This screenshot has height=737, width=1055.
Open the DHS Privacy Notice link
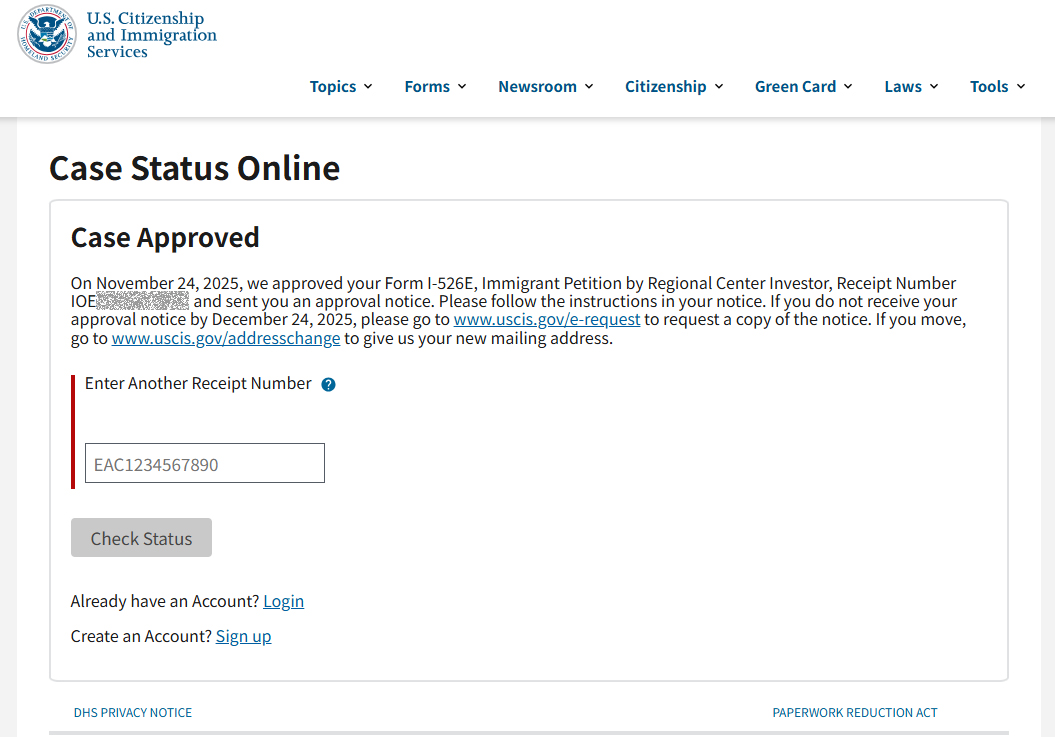point(133,713)
